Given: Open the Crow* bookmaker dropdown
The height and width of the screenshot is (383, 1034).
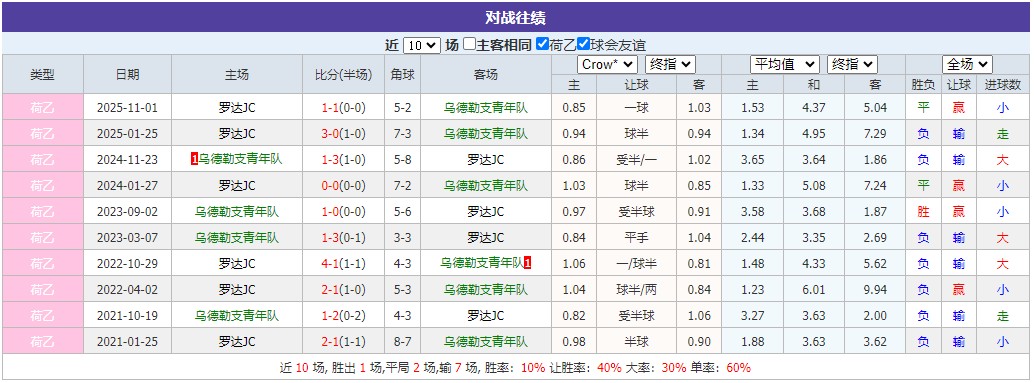Looking at the screenshot, I should point(607,65).
